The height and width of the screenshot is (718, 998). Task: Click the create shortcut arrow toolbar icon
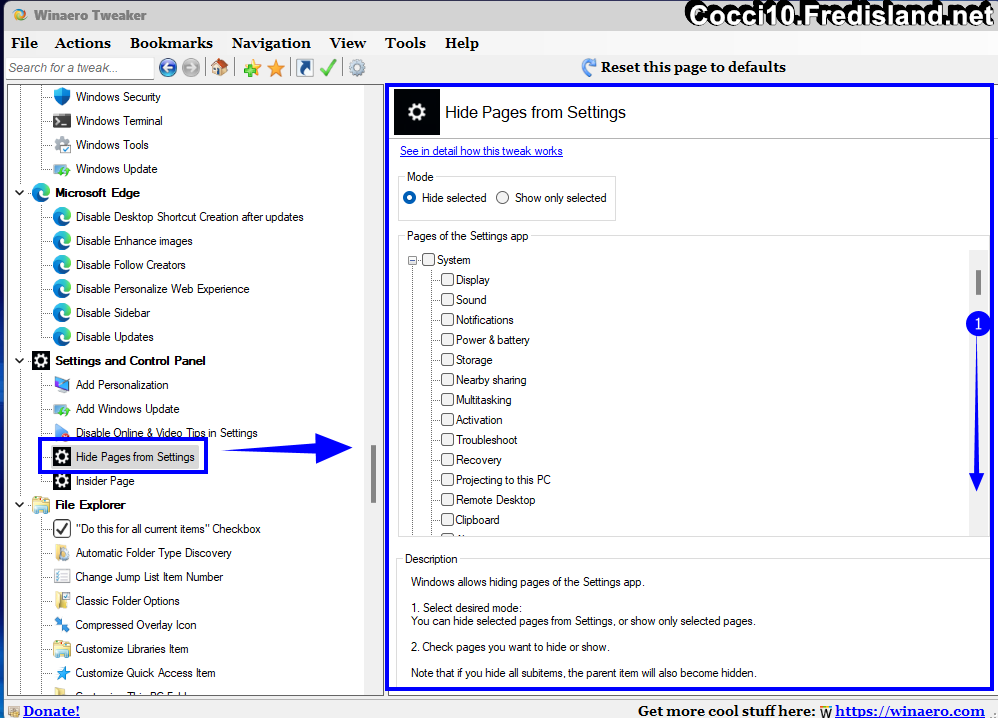pos(305,67)
